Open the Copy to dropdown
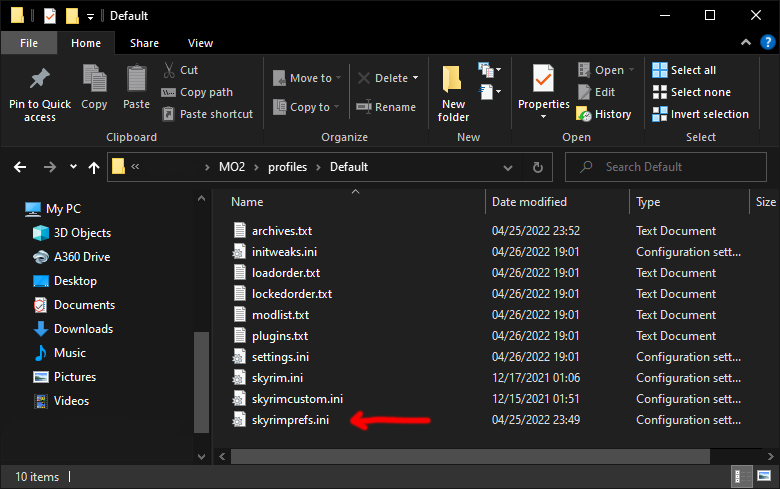 point(306,107)
